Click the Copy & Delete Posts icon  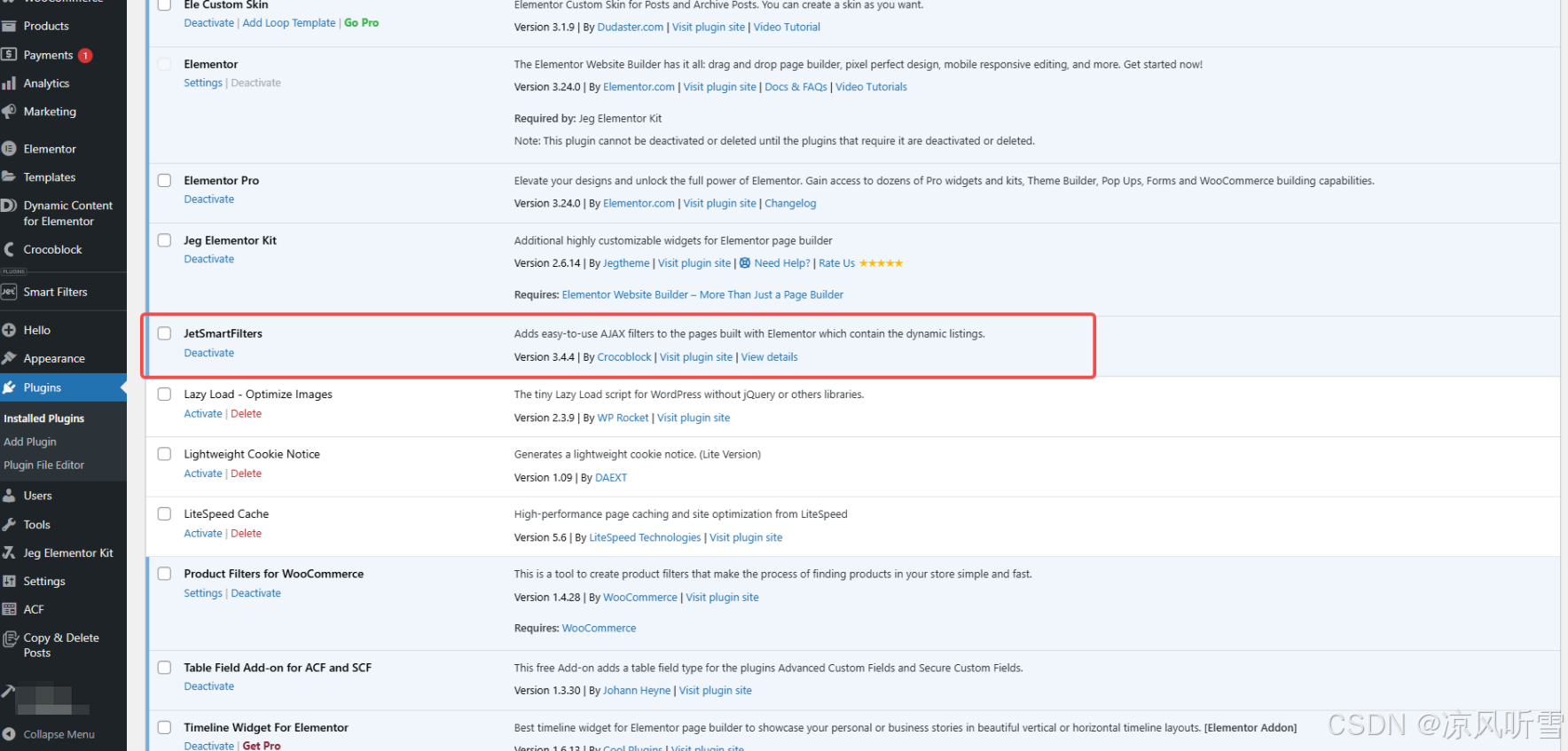tap(10, 638)
